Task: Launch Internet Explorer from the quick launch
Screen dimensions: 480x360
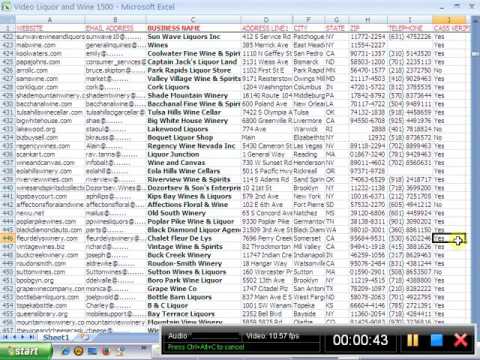Action: [66, 351]
